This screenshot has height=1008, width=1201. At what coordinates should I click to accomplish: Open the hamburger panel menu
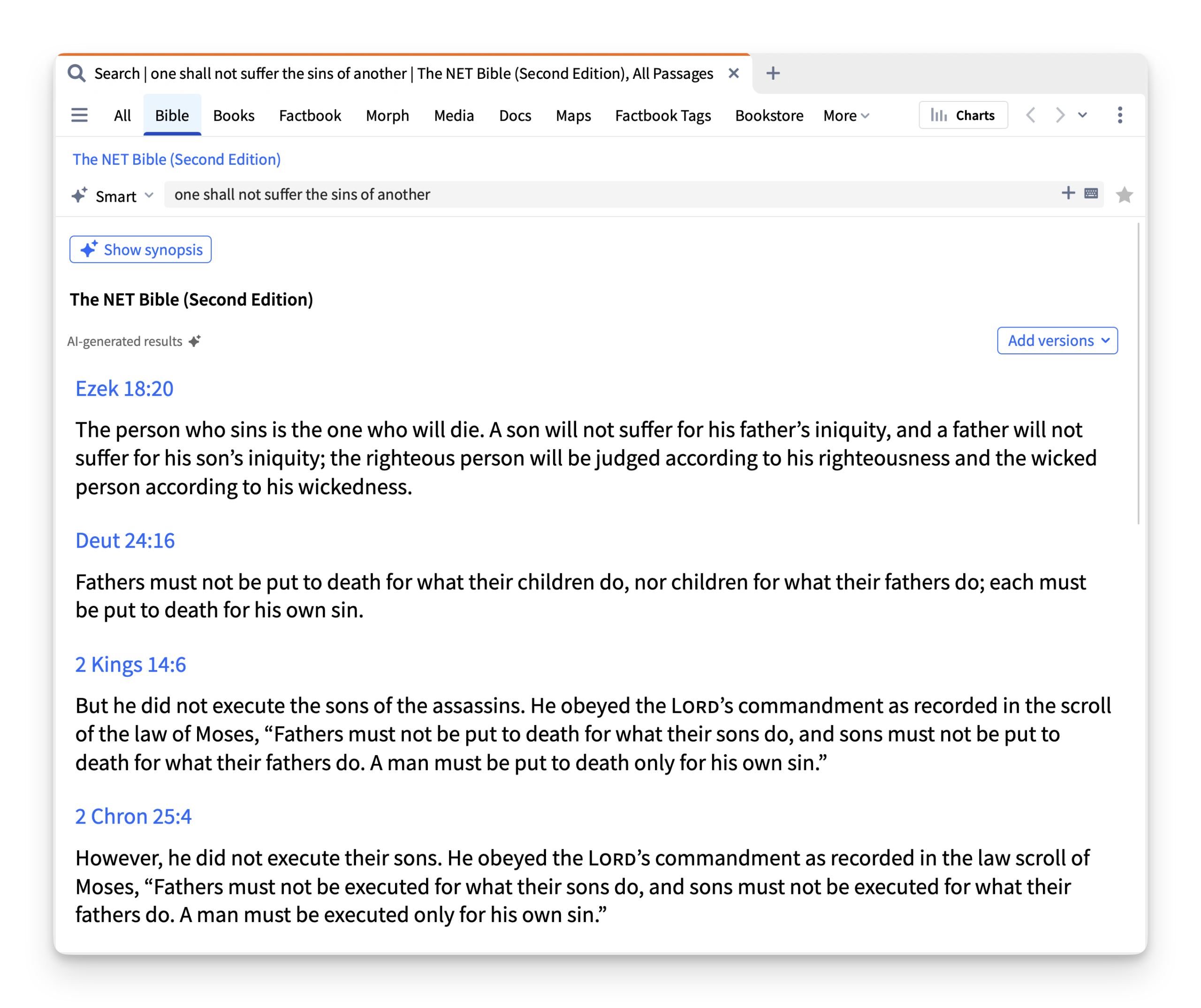pos(79,115)
